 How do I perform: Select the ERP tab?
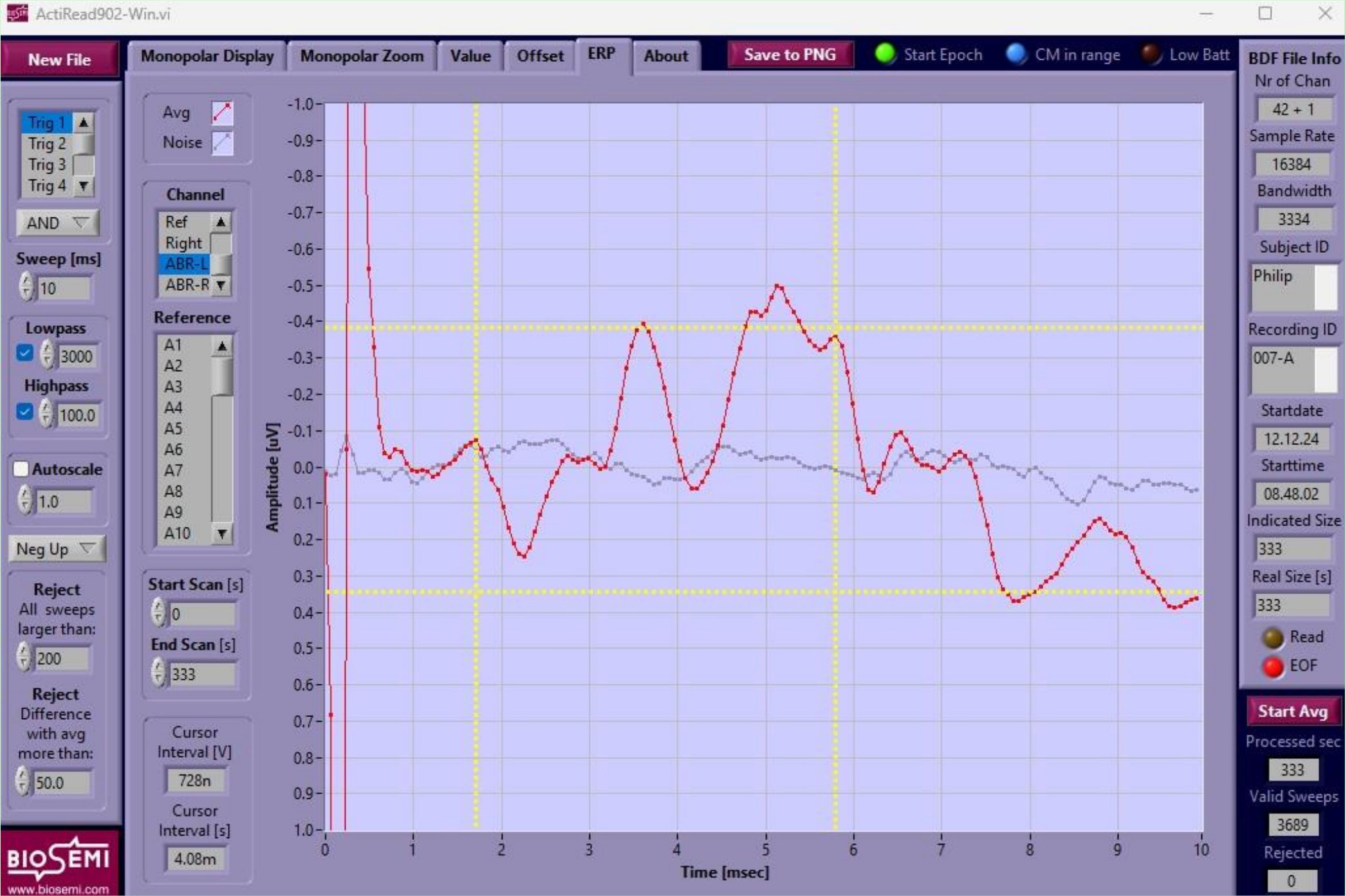pyautogui.click(x=602, y=54)
